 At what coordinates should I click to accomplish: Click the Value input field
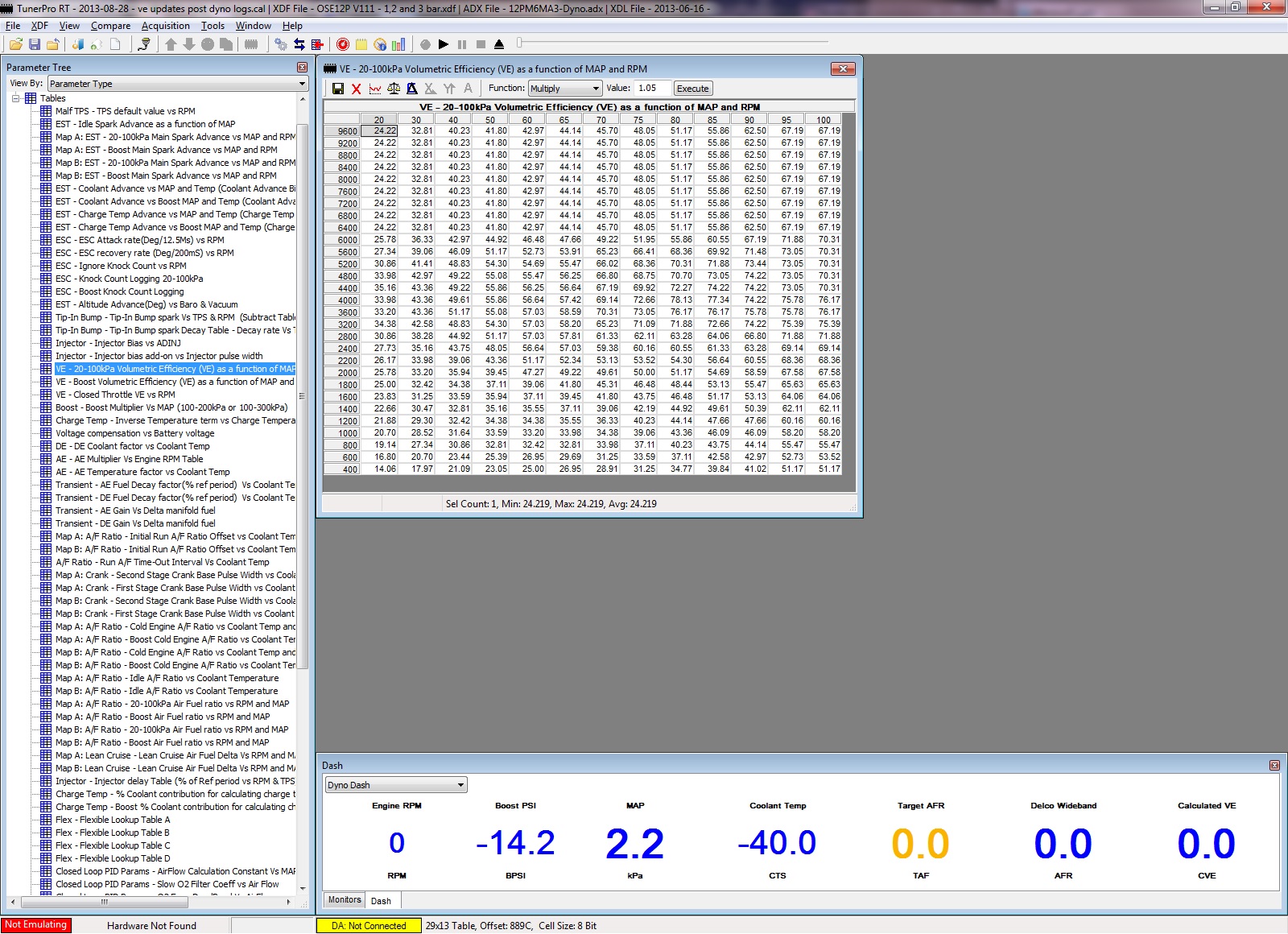tap(651, 89)
